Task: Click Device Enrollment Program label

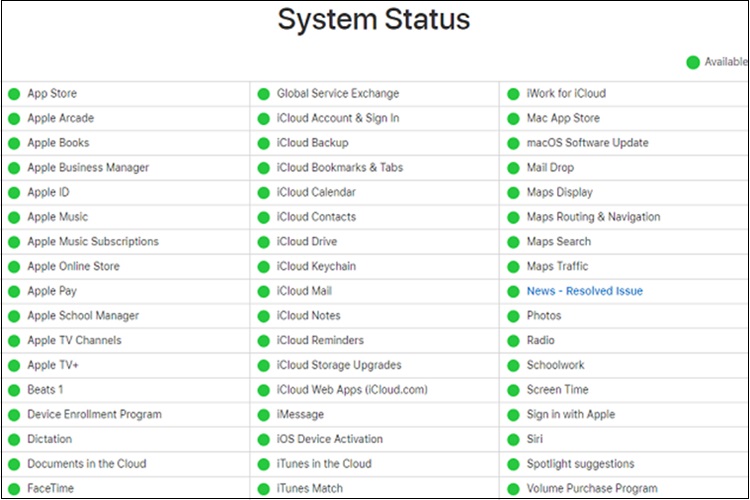Action: pyautogui.click(x=94, y=414)
